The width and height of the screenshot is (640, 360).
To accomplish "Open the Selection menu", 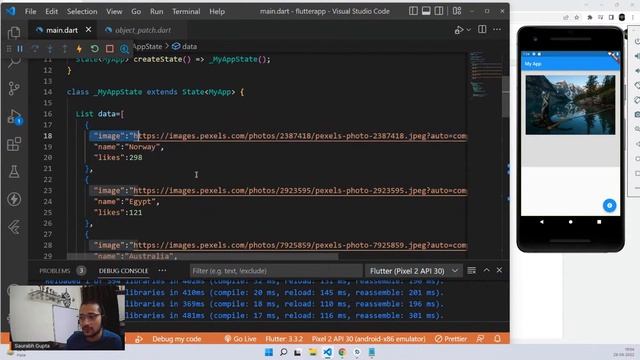I will (82, 11).
